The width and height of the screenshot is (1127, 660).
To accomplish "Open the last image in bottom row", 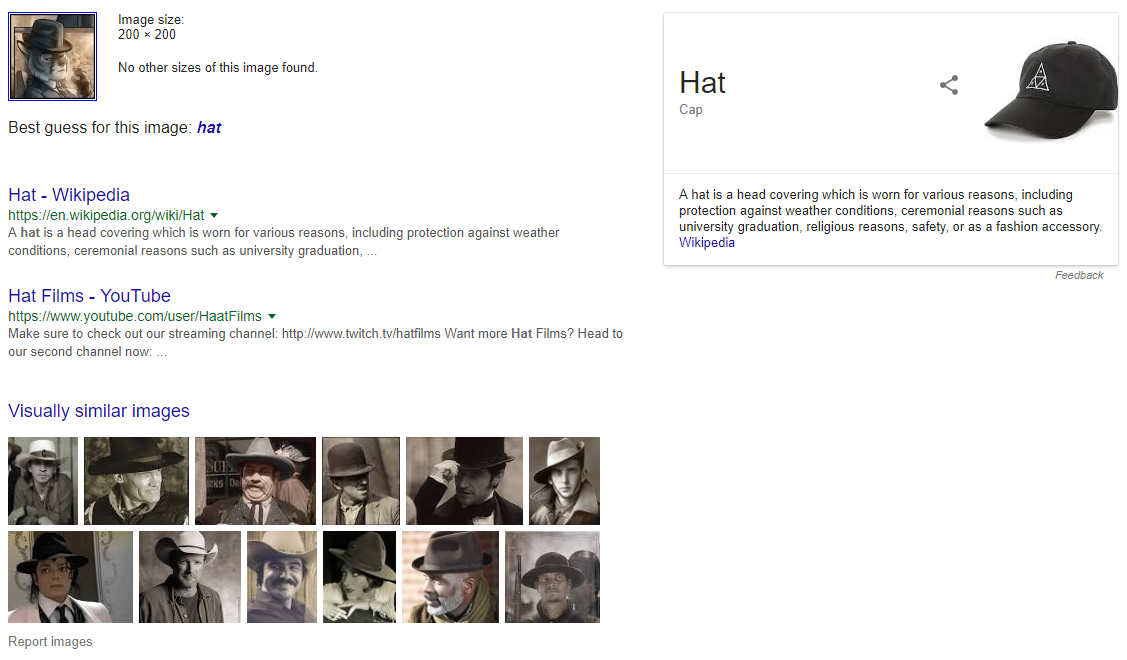I will pyautogui.click(x=552, y=577).
